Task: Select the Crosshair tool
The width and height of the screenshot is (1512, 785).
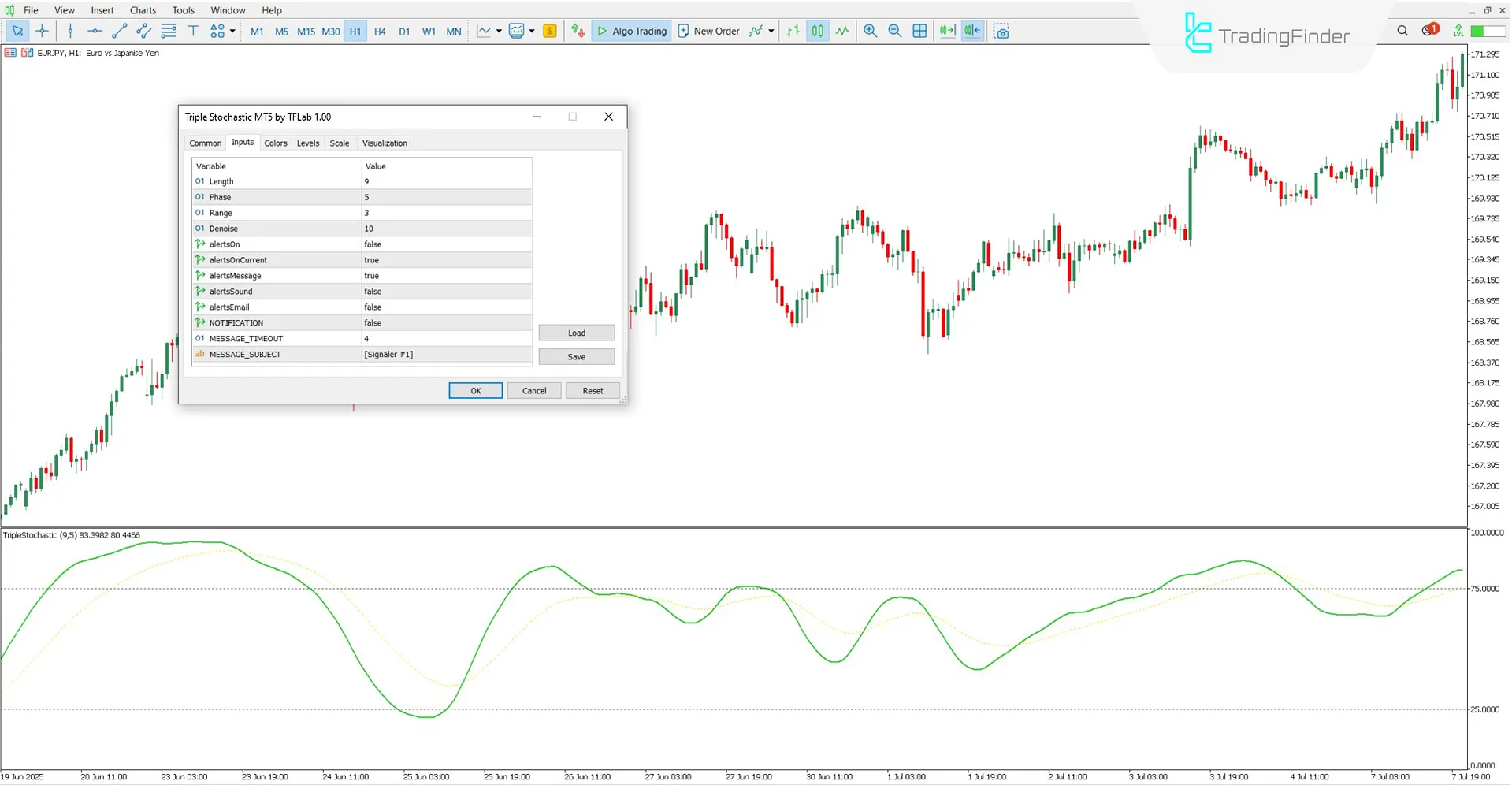Action: click(x=43, y=31)
